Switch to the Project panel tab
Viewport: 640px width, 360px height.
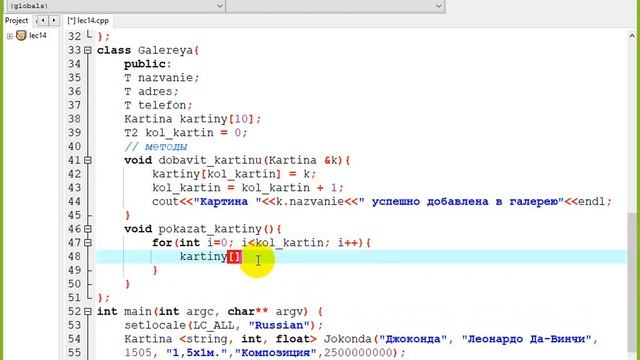click(16, 20)
